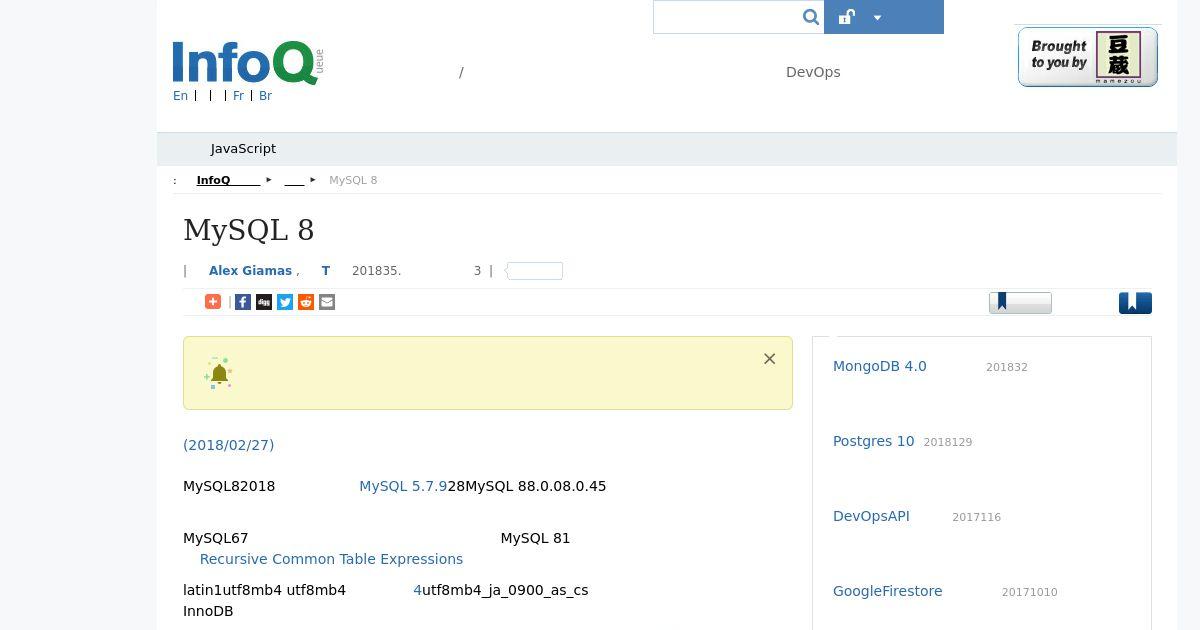Viewport: 1200px width, 630px height.
Task: Click the blue reading list bookmark icon
Action: [1135, 303]
